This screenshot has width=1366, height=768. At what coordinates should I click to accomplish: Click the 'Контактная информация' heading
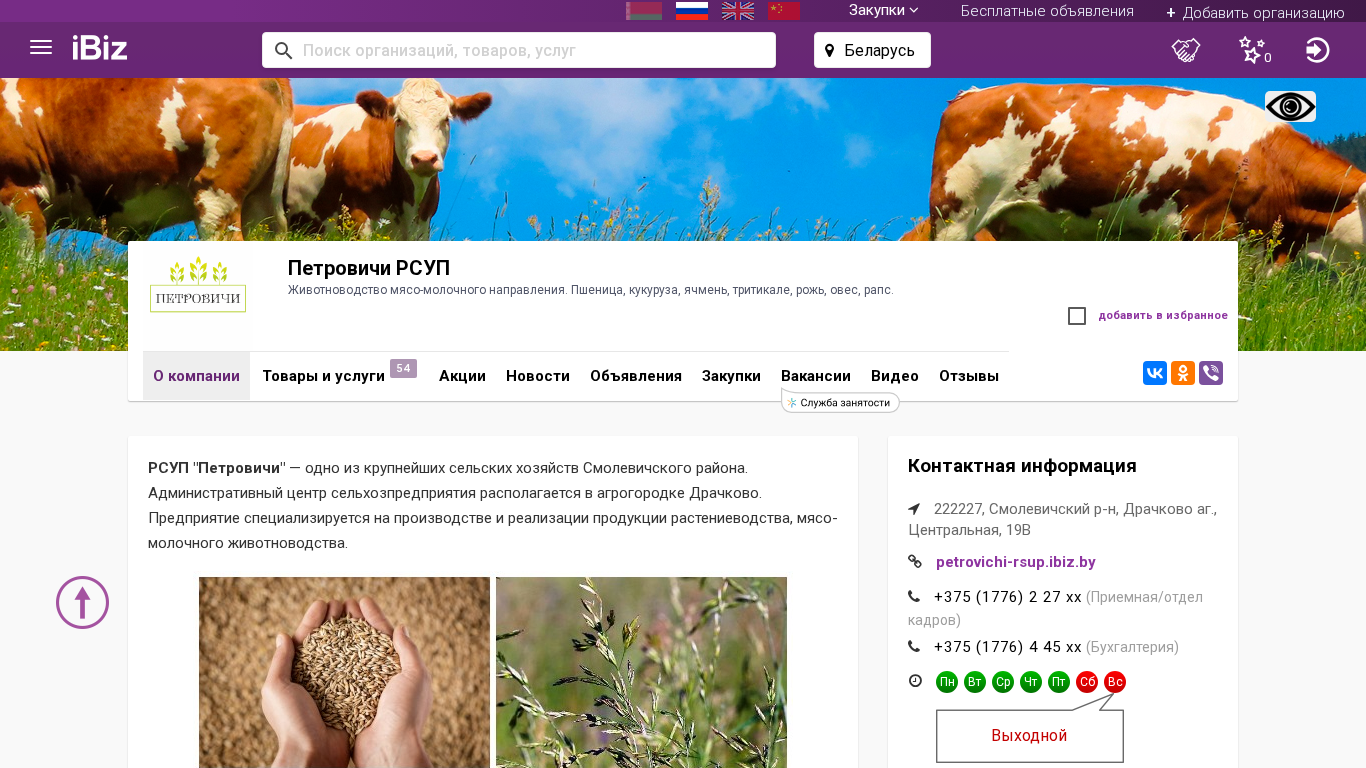[x=1022, y=466]
